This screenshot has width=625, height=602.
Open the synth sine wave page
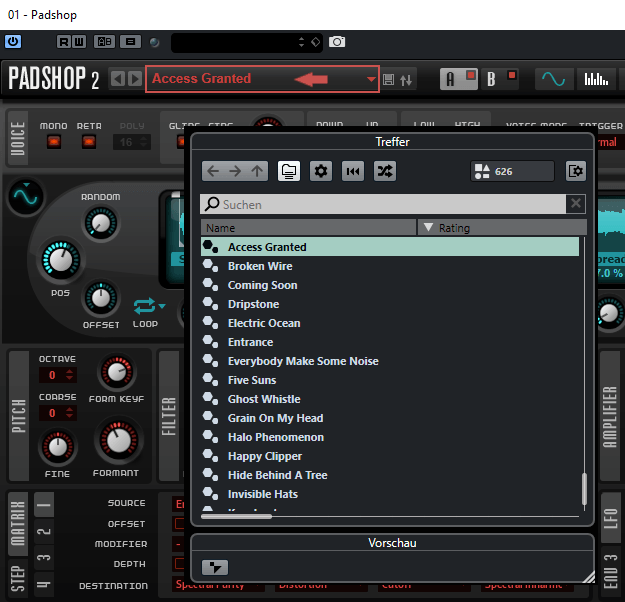click(554, 79)
